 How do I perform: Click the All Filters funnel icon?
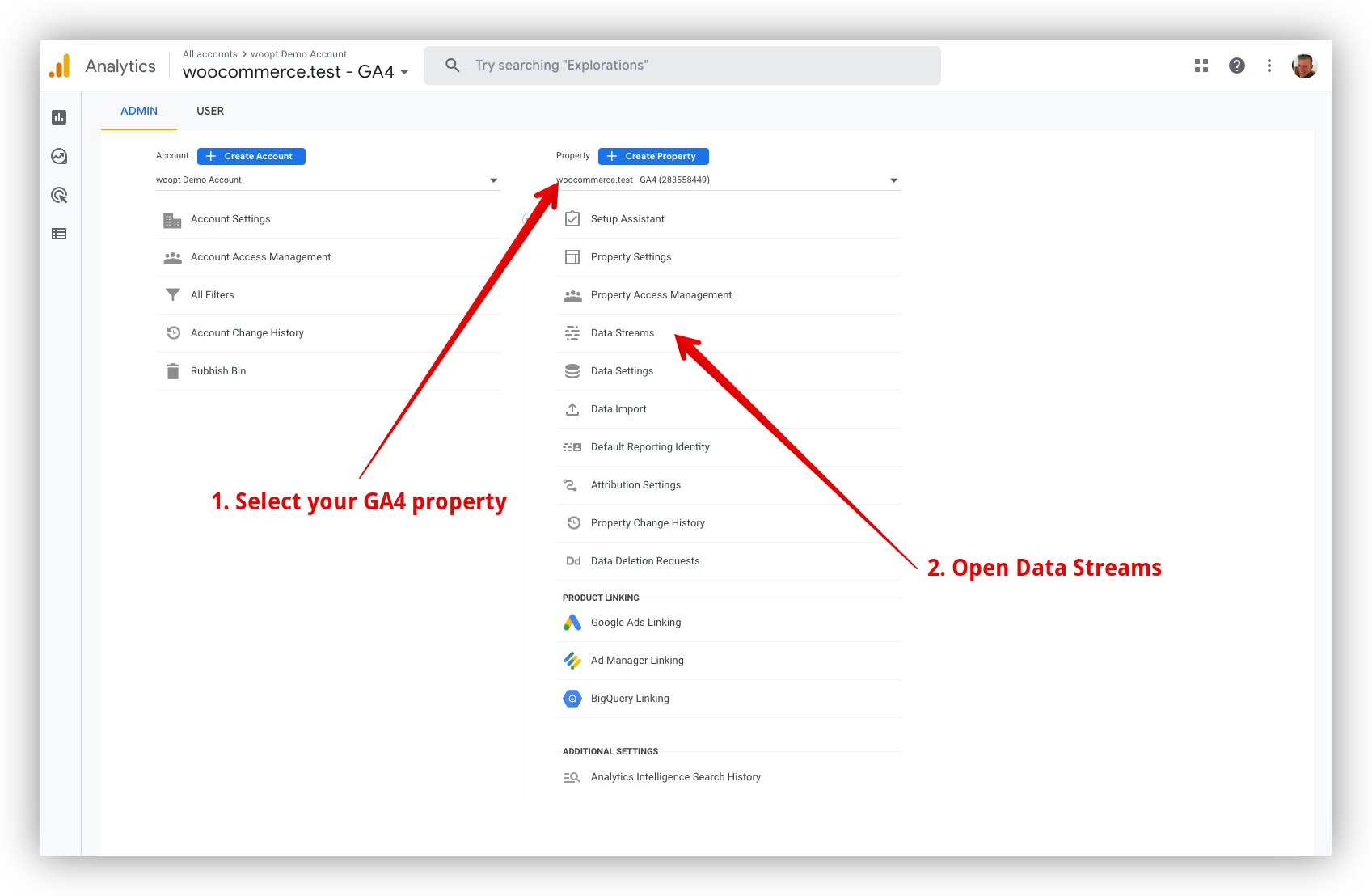[x=172, y=295]
